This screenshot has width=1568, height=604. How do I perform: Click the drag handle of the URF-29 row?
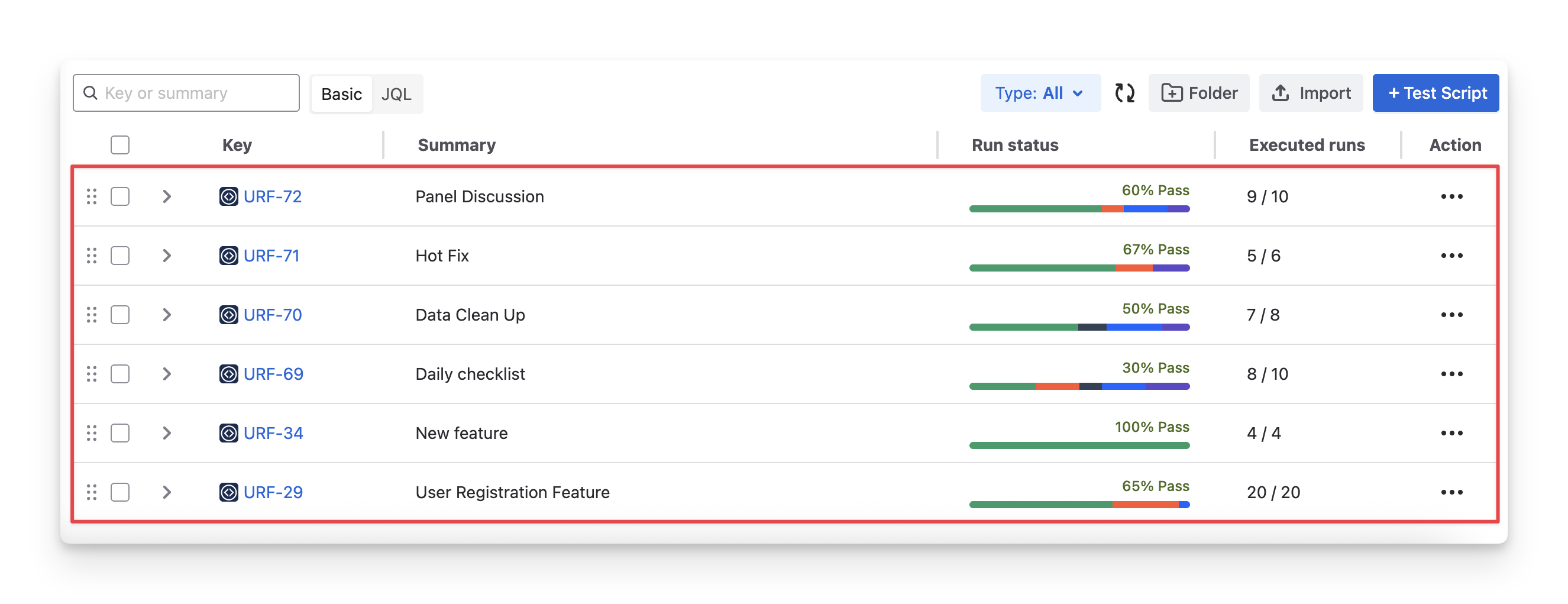(x=92, y=492)
